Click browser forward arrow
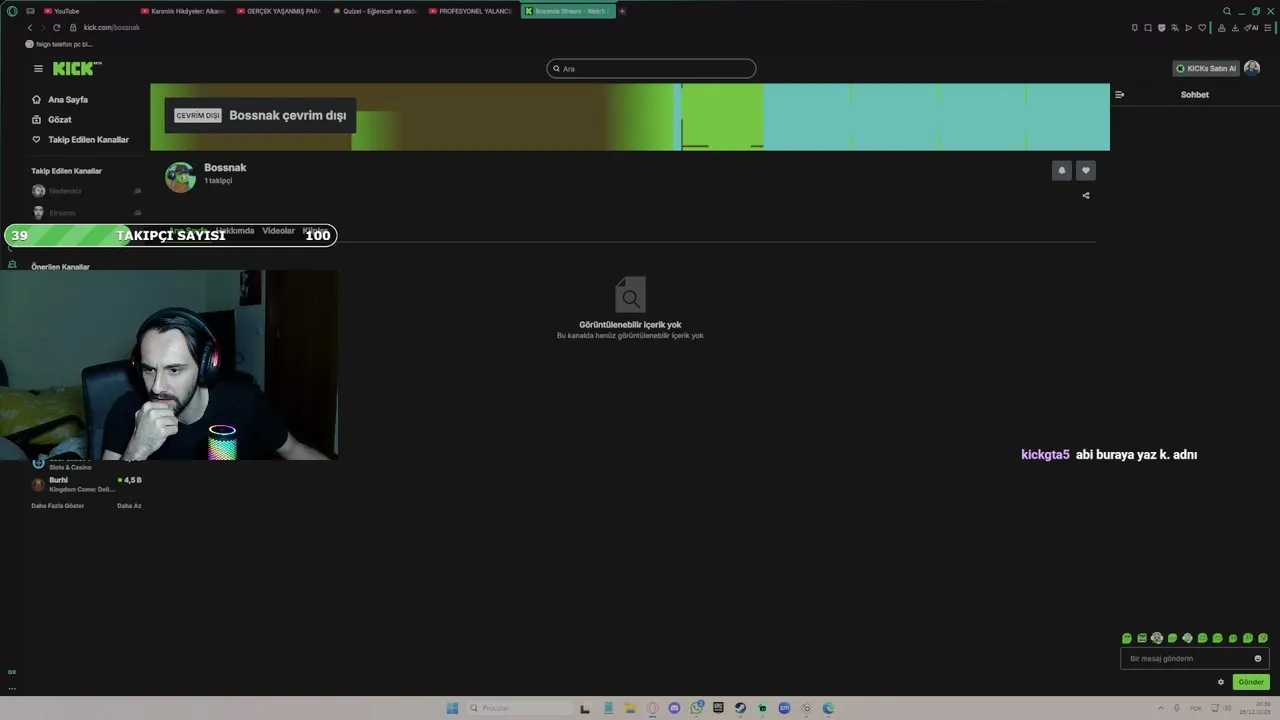The height and width of the screenshot is (720, 1280). (43, 28)
